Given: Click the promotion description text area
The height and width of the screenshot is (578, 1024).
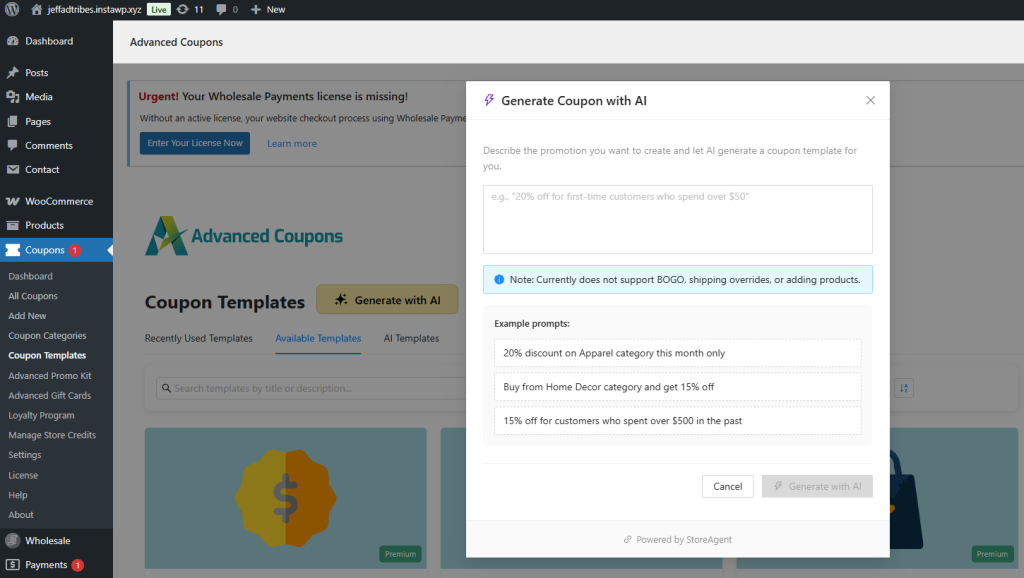Looking at the screenshot, I should [x=678, y=219].
